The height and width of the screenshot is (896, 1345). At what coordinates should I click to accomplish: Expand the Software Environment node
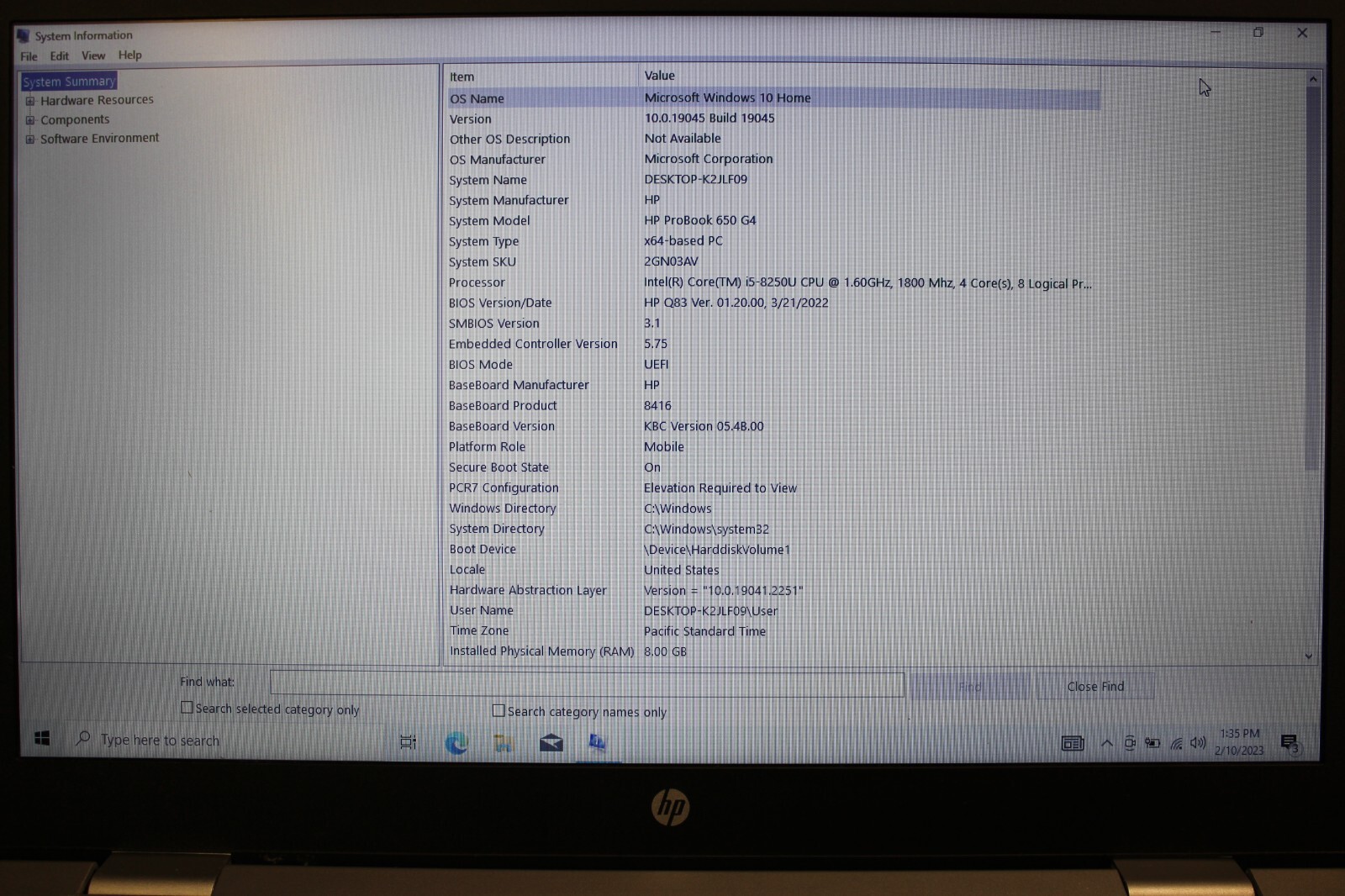(x=30, y=140)
